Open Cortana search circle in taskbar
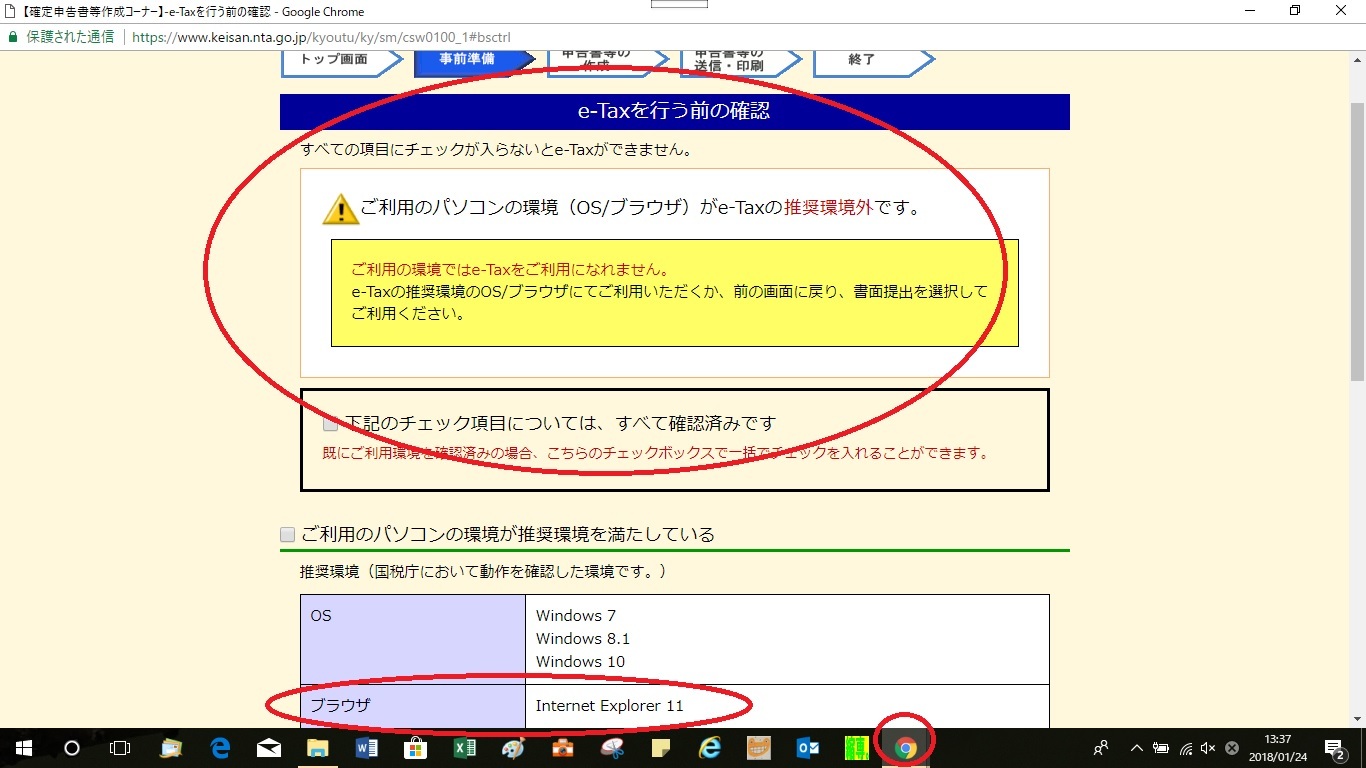The height and width of the screenshot is (768, 1366). coord(71,748)
